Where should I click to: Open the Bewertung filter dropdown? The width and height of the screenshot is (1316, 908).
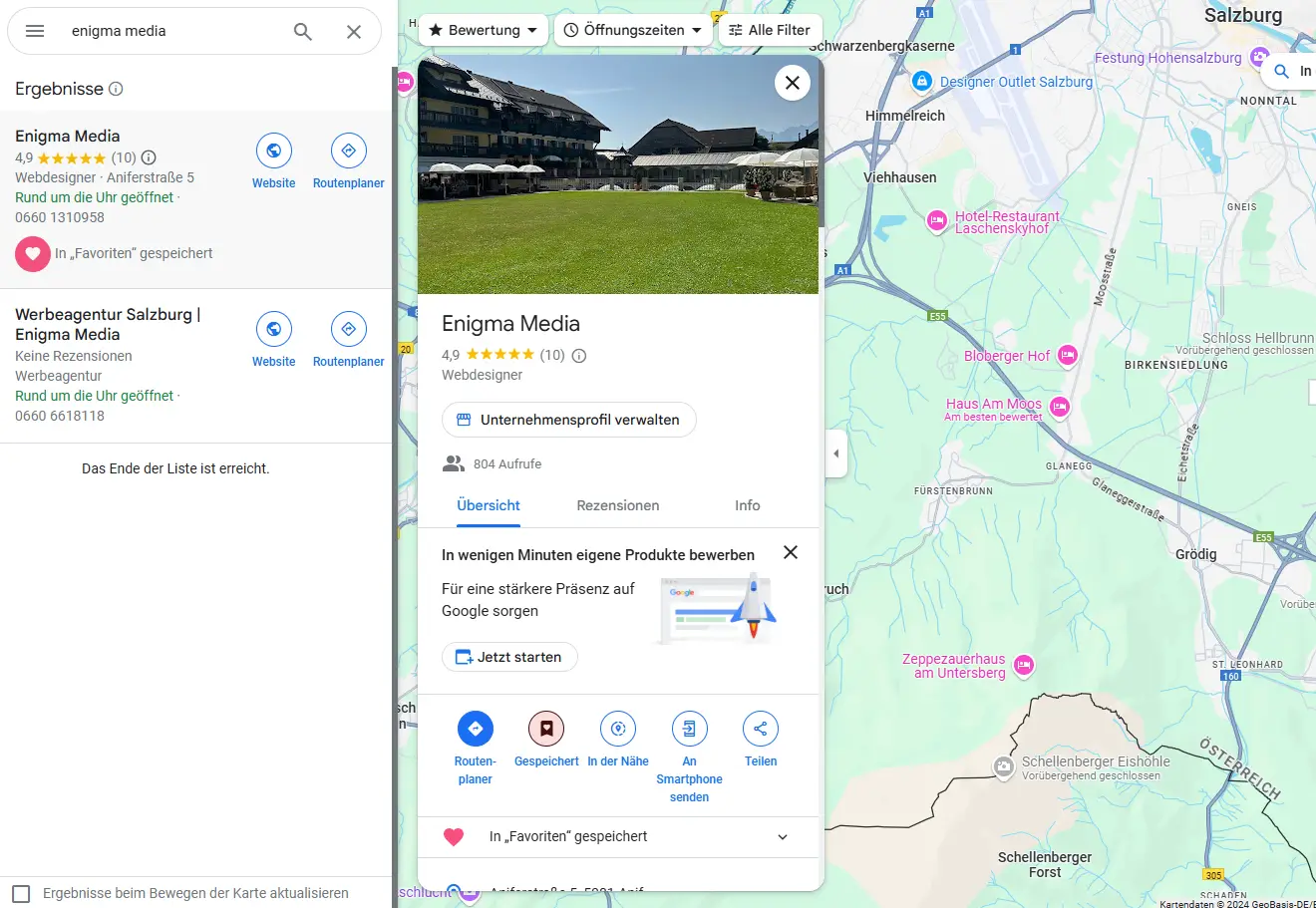click(484, 30)
